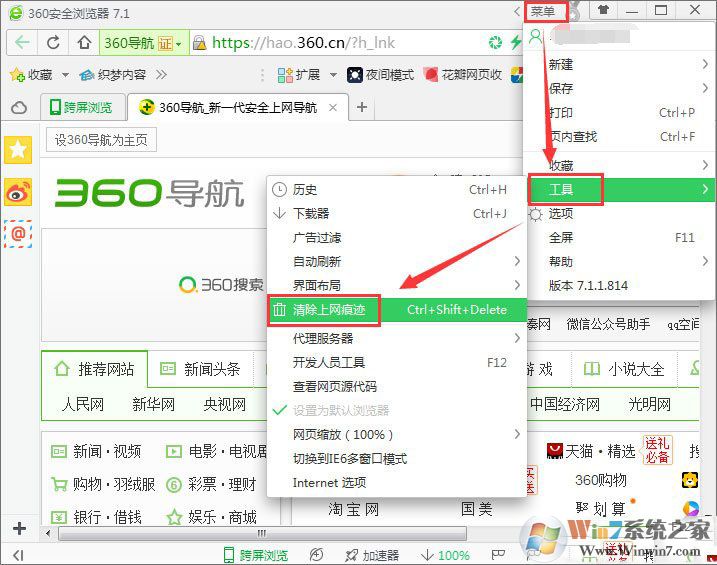The image size is (717, 565).
Task: Enable 夜间模式 night mode
Action: click(380, 75)
